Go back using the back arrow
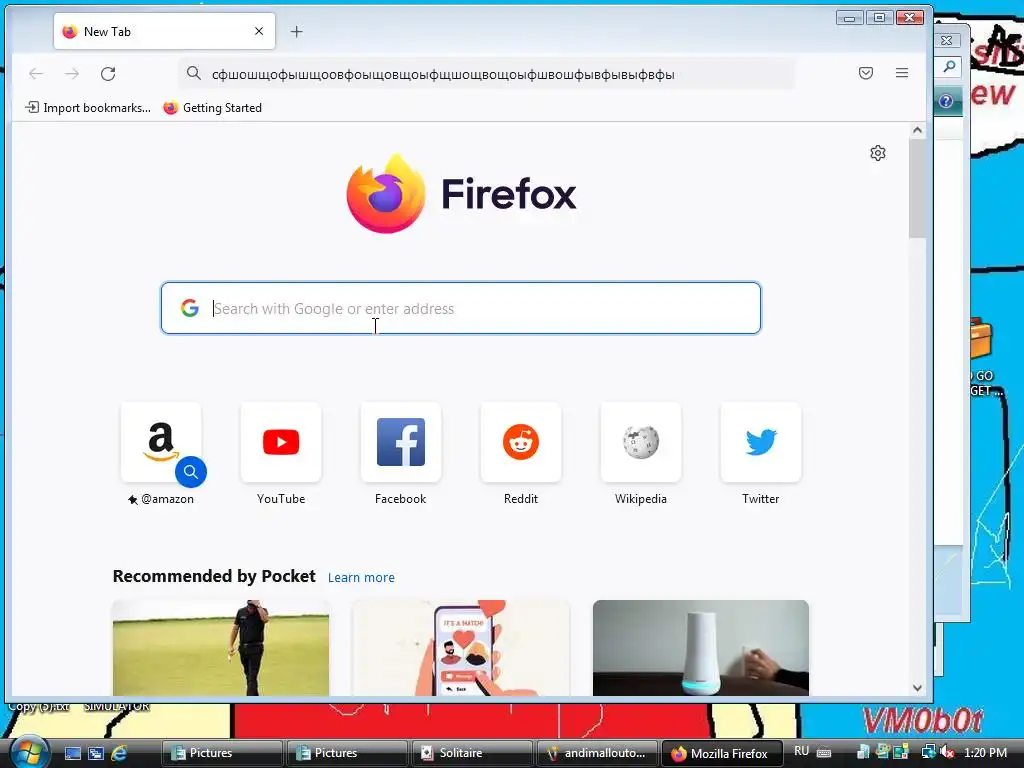This screenshot has height=768, width=1024. pos(36,74)
